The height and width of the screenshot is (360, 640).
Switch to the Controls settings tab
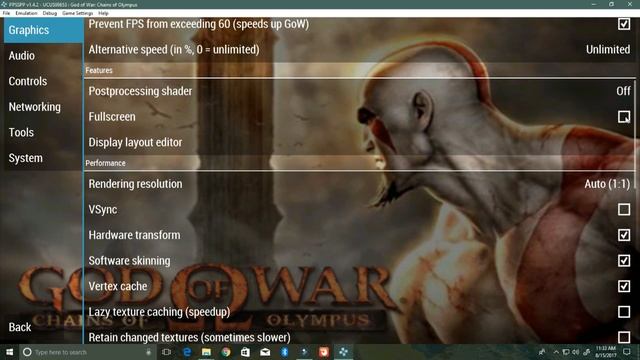click(x=43, y=81)
